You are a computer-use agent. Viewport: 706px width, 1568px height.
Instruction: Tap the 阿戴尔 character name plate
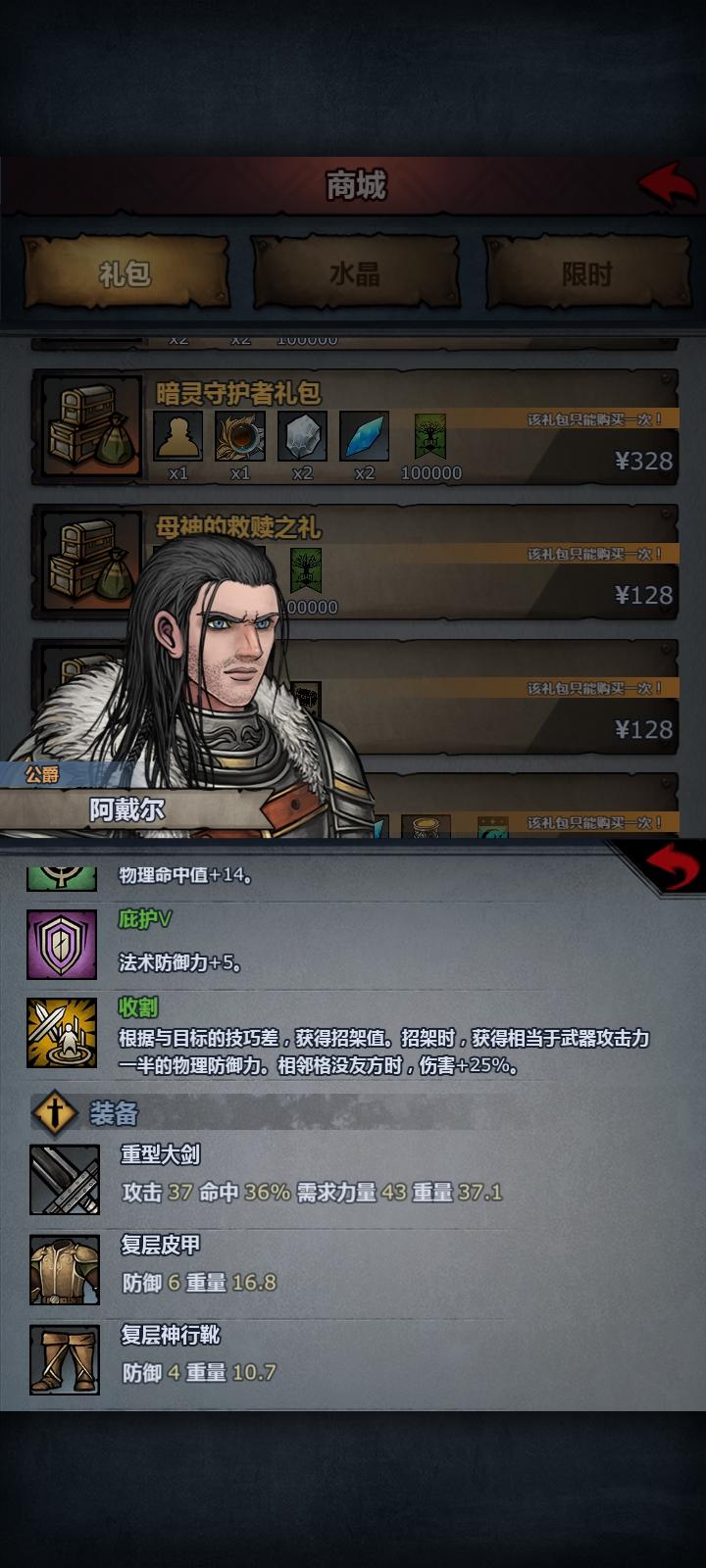pos(127,809)
